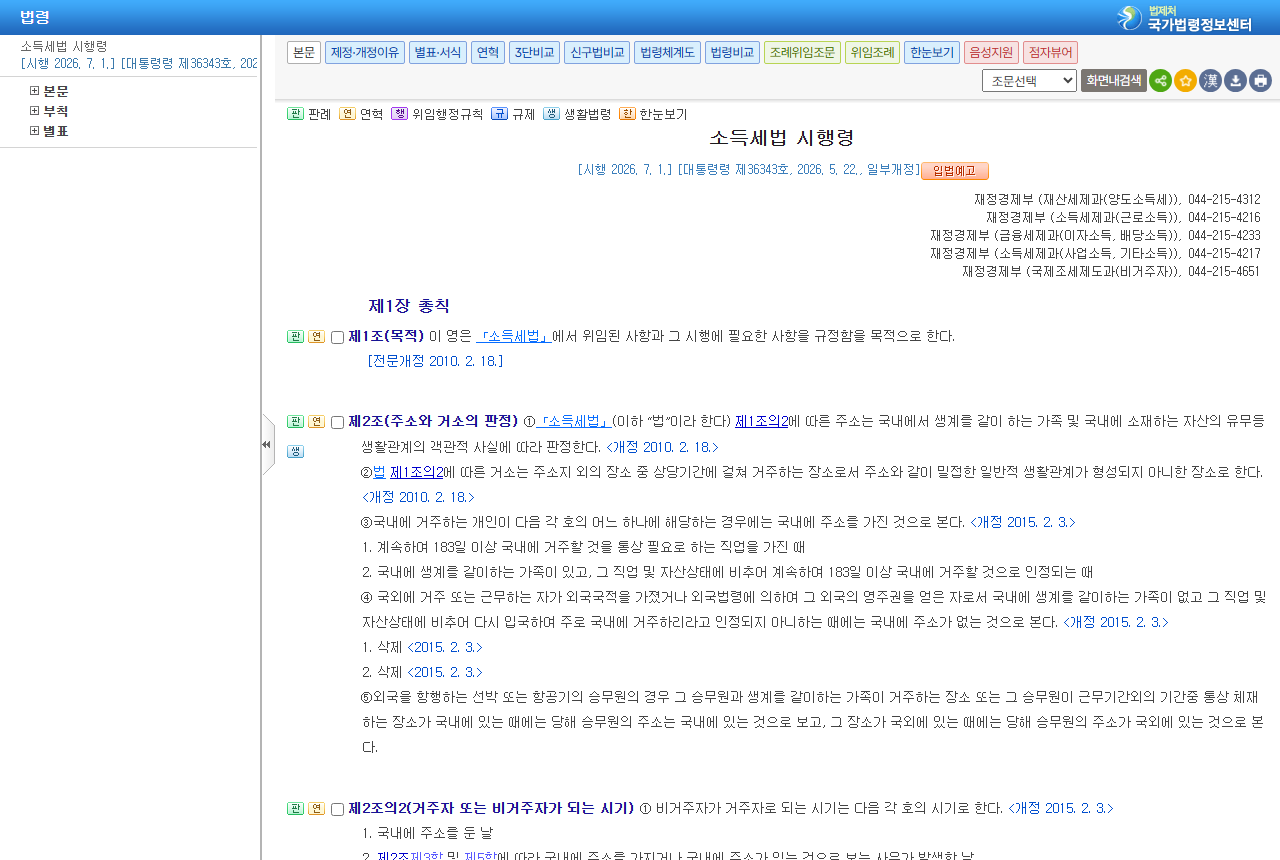
Task: Open the 조례위임조문 tab
Action: point(802,52)
